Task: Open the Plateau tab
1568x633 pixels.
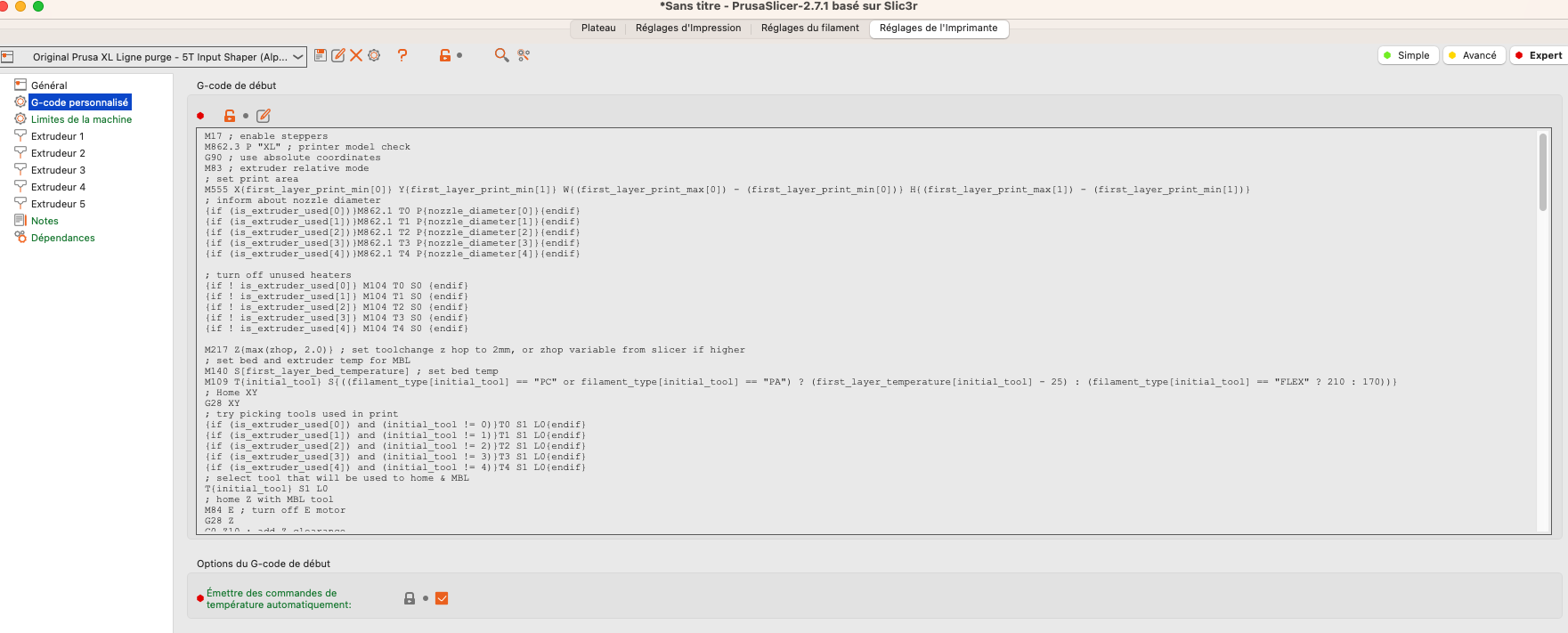Action: (x=598, y=28)
